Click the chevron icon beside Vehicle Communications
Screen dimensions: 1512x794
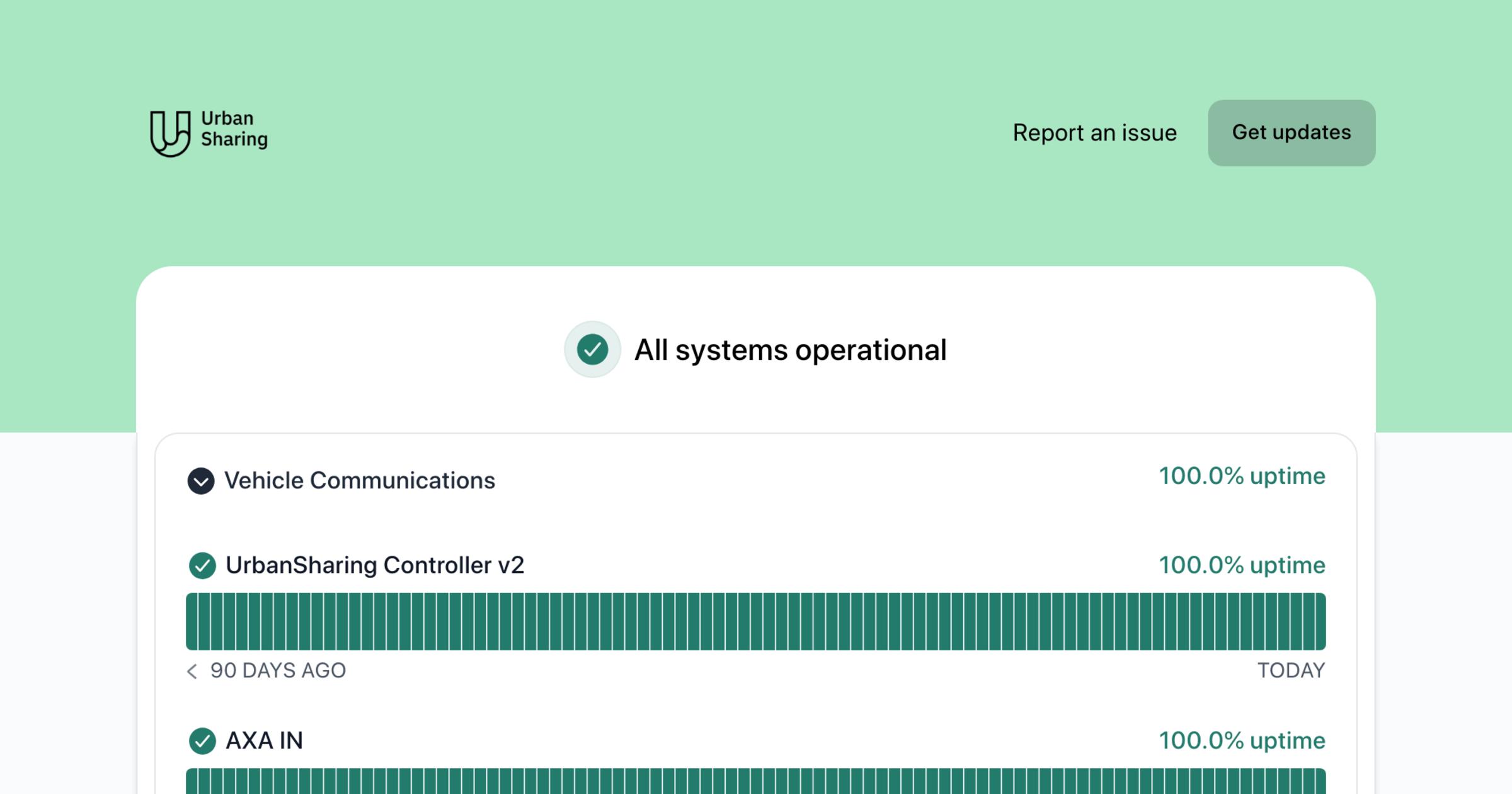click(x=200, y=481)
